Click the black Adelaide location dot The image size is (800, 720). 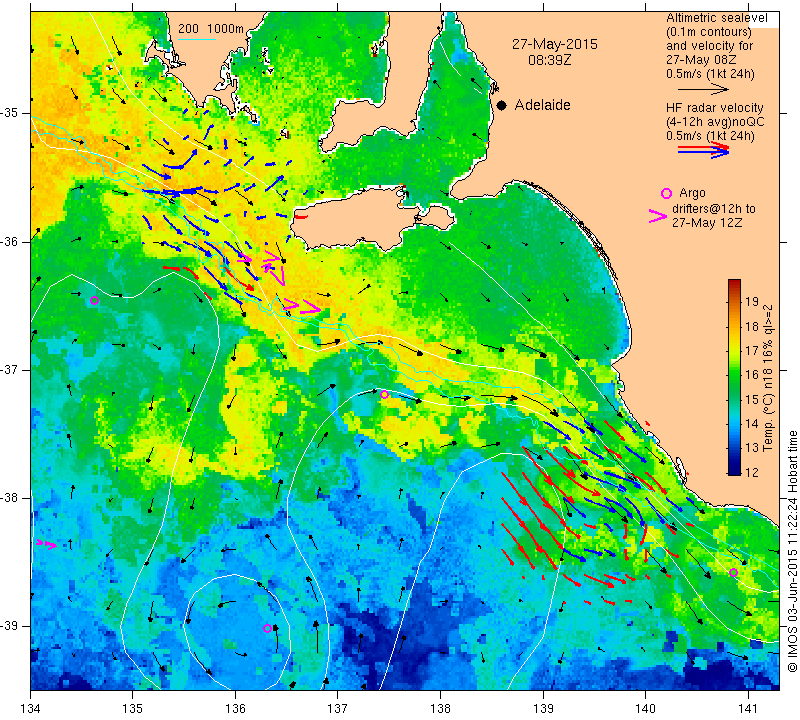(x=502, y=105)
